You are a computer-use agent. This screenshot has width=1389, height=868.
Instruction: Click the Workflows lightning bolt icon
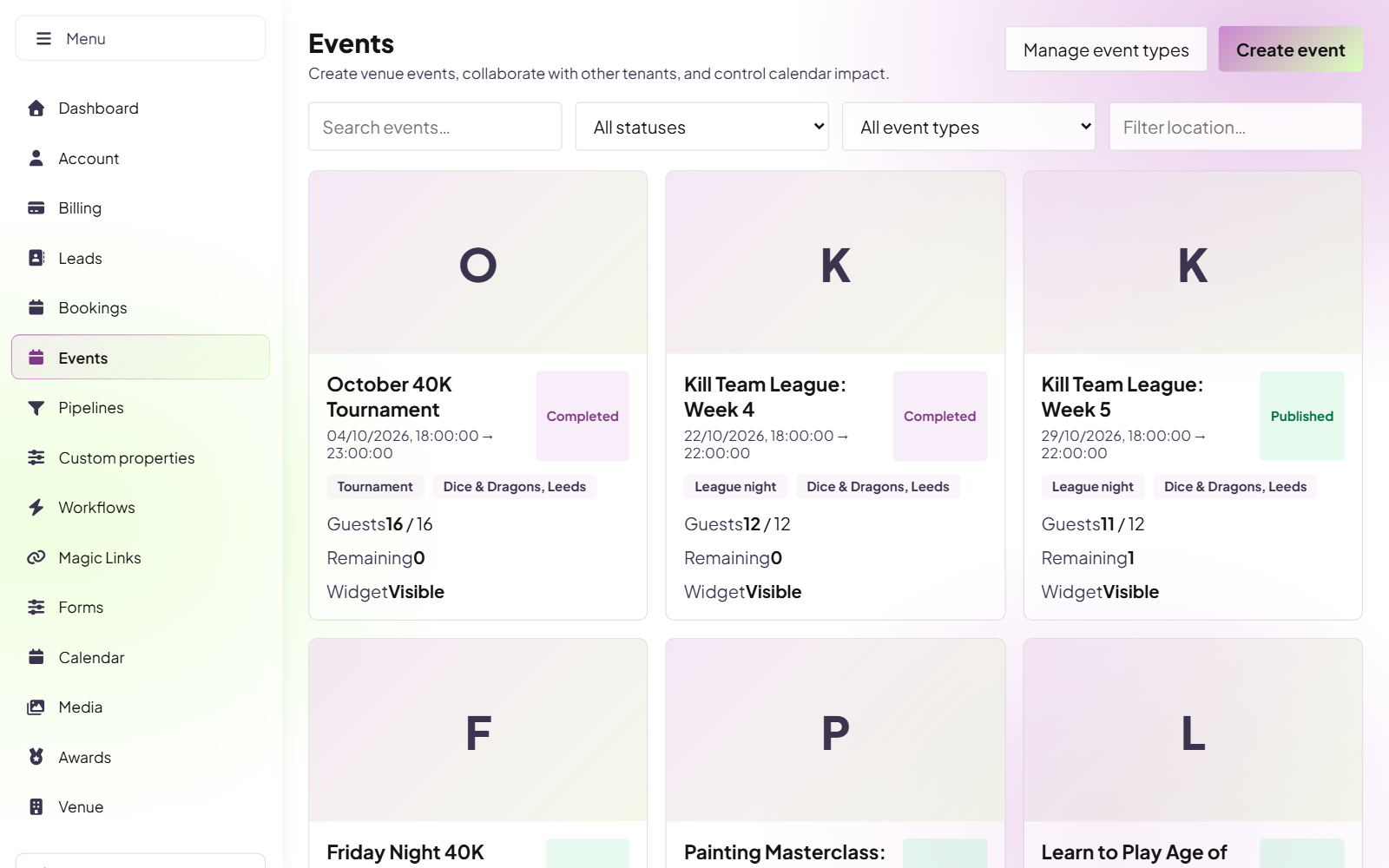pos(36,508)
